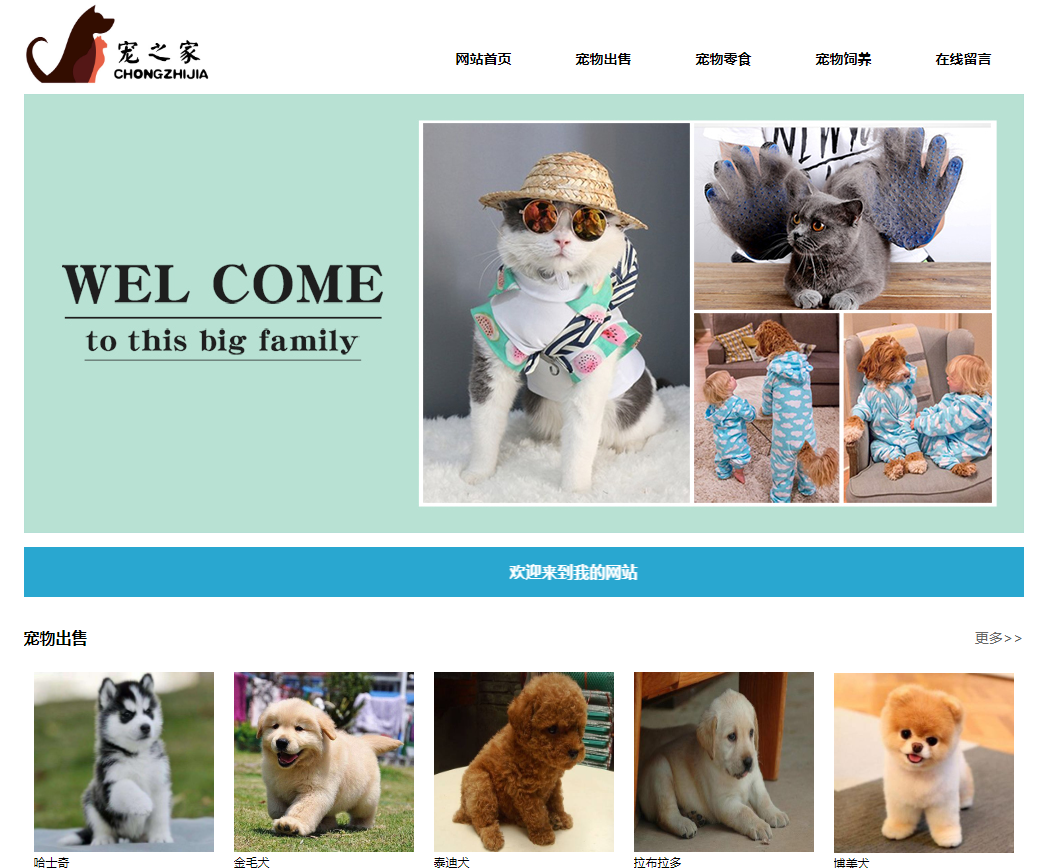The height and width of the screenshot is (868, 1049).
Task: View the Labrador puppy image
Action: (724, 762)
